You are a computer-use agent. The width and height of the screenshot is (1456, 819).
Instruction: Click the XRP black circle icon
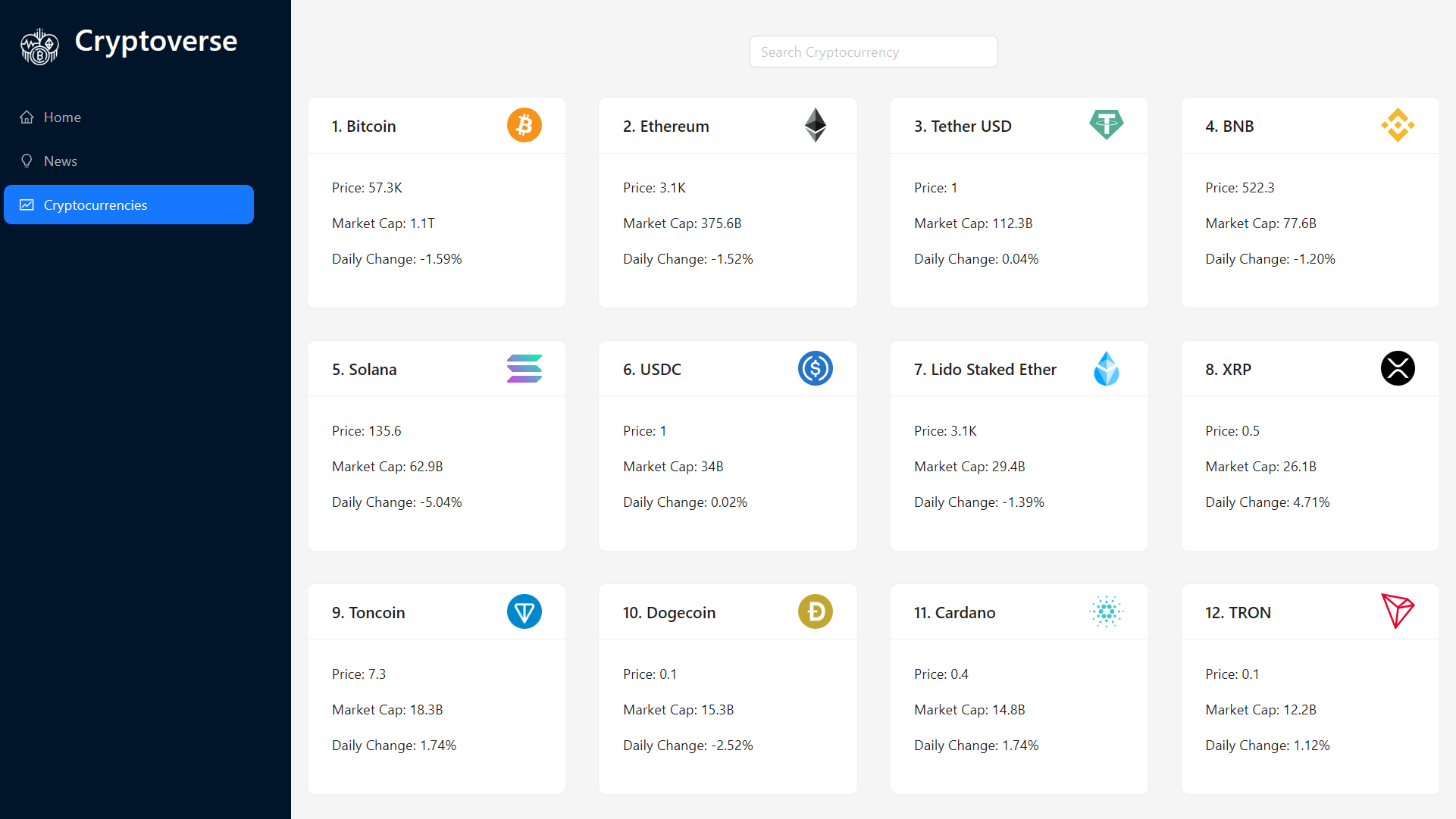(1397, 368)
